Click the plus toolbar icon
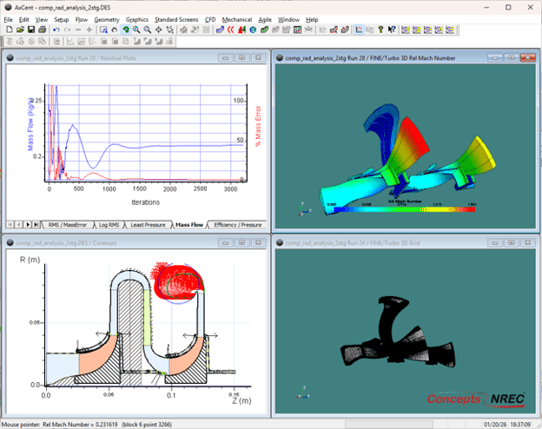This screenshot has width=542, height=429. pyautogui.click(x=89, y=30)
